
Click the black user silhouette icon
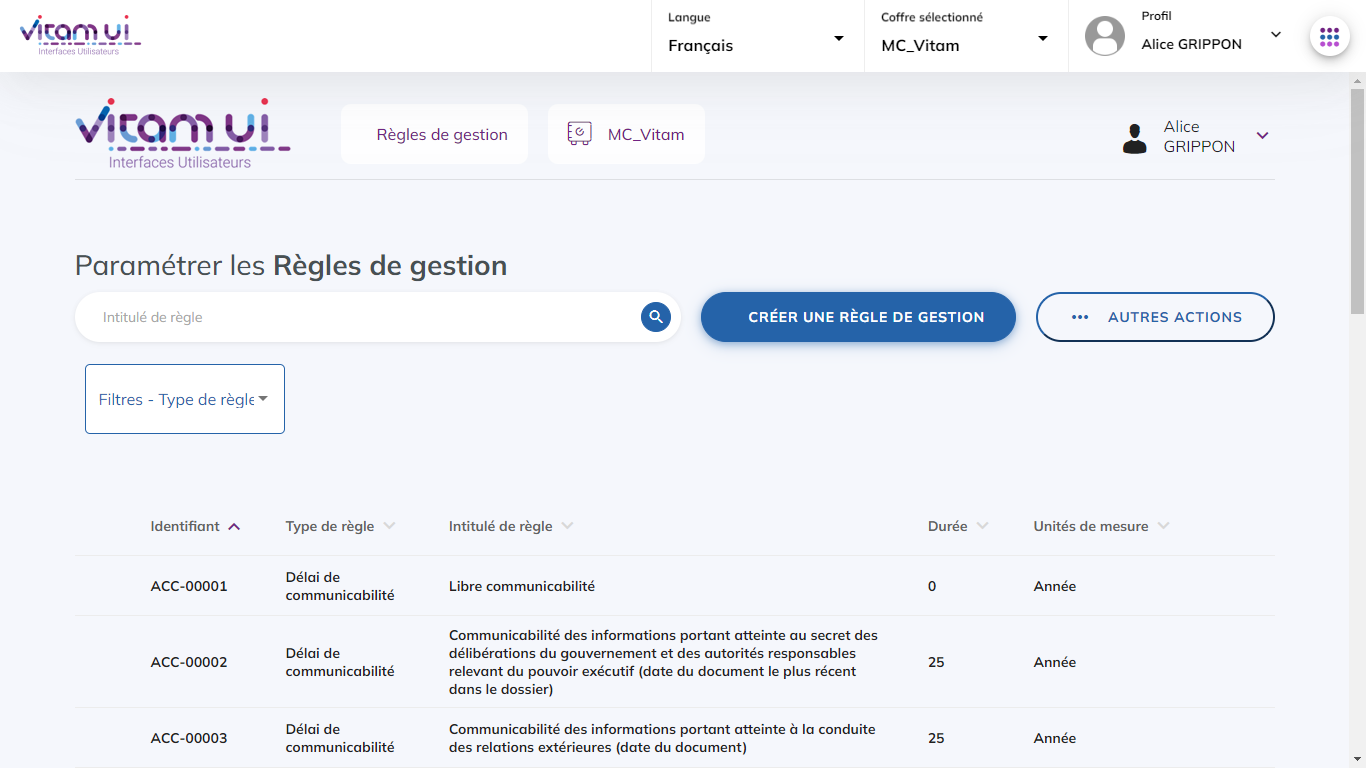click(1134, 137)
